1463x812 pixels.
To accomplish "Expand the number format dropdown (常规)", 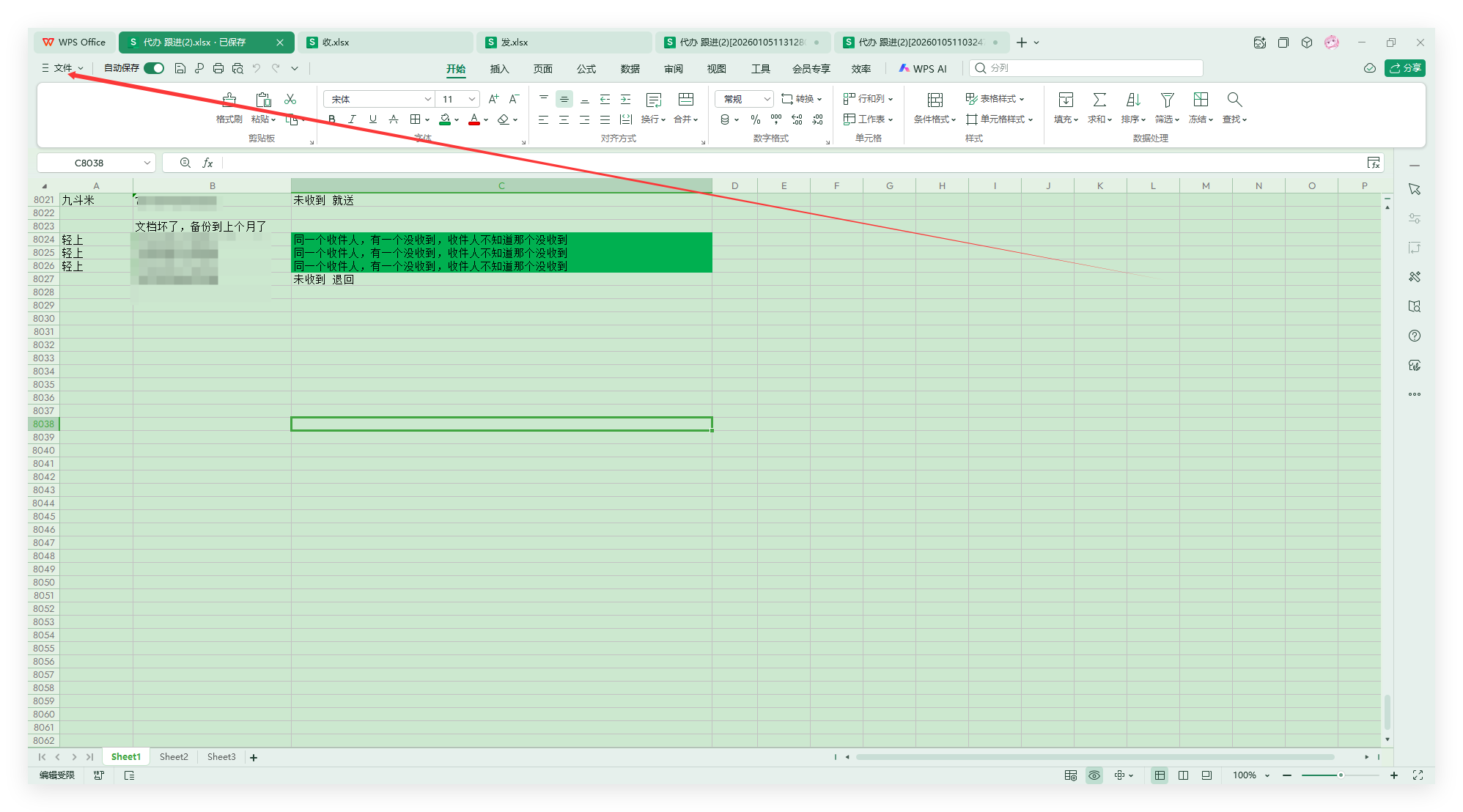I will 767,99.
